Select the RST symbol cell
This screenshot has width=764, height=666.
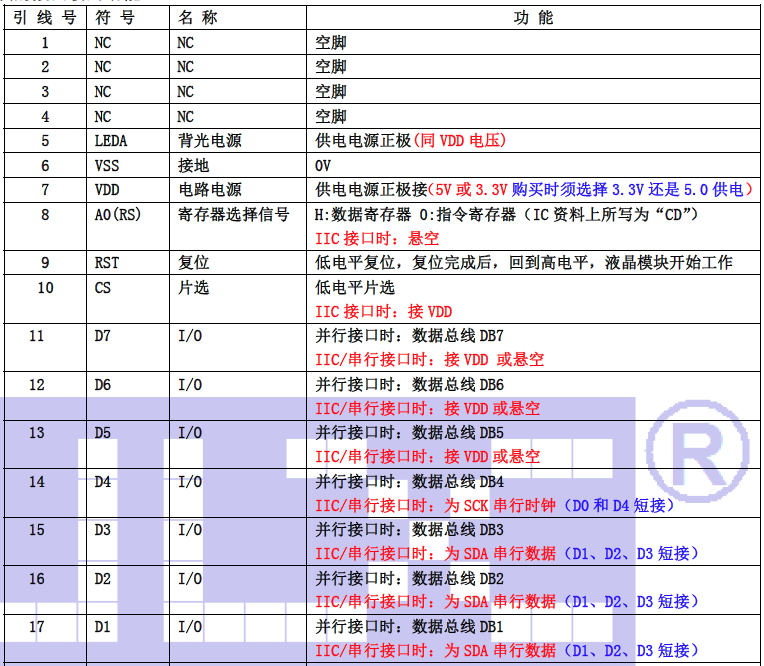106,263
